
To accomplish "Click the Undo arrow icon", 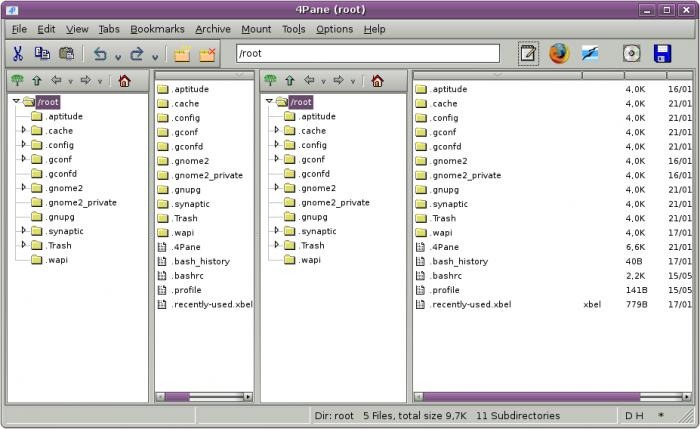I will [x=100, y=54].
